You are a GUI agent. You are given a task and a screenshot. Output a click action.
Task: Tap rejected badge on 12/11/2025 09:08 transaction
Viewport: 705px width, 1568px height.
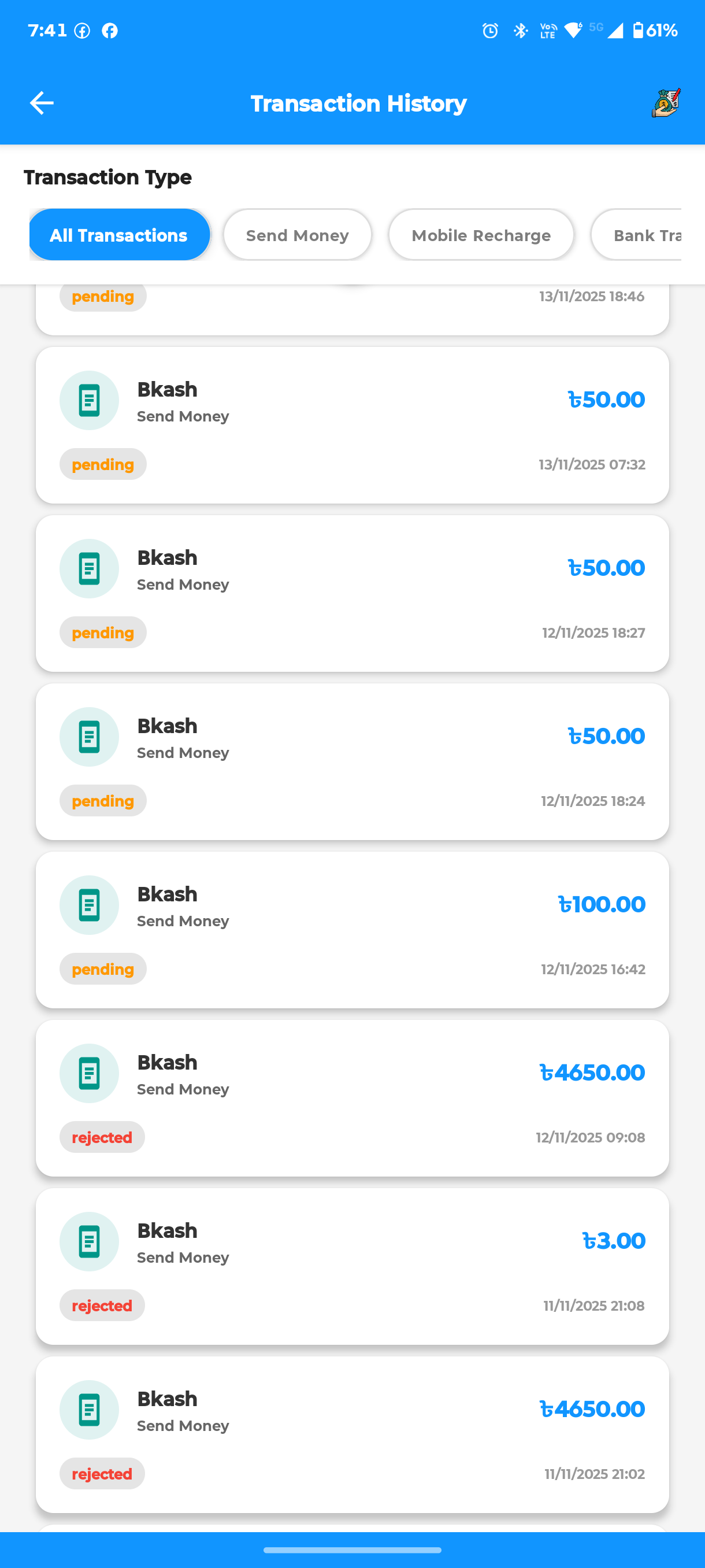click(102, 1138)
